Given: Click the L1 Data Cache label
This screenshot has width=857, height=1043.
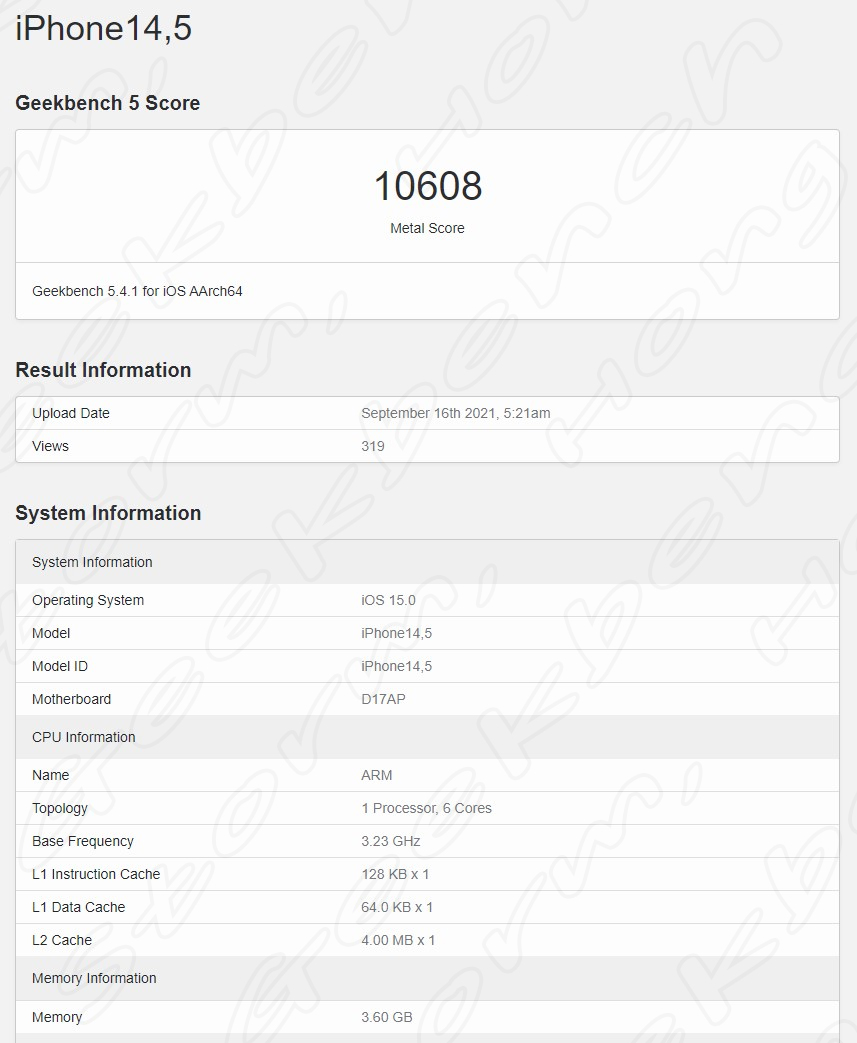Looking at the screenshot, I should tap(79, 907).
